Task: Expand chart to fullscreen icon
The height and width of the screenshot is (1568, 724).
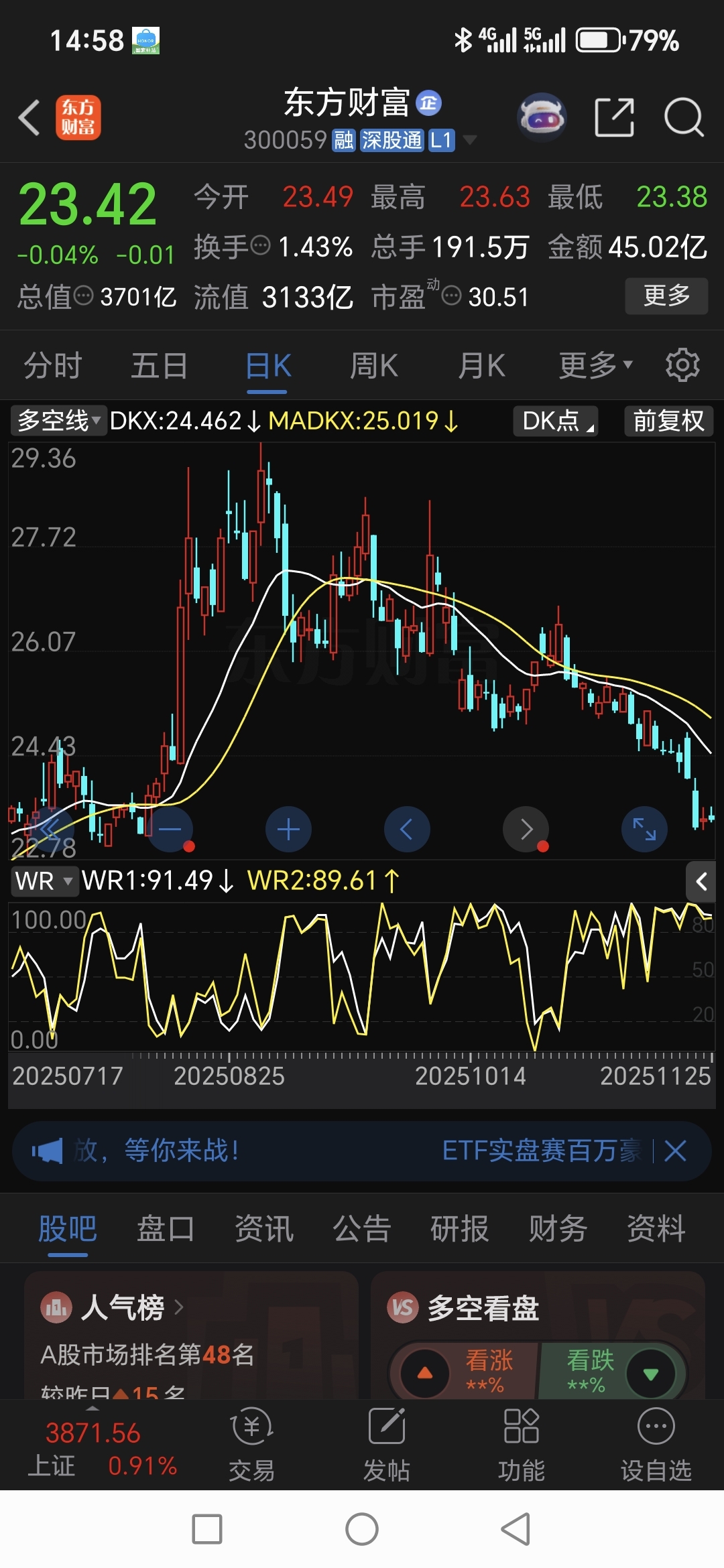Action: coord(645,830)
